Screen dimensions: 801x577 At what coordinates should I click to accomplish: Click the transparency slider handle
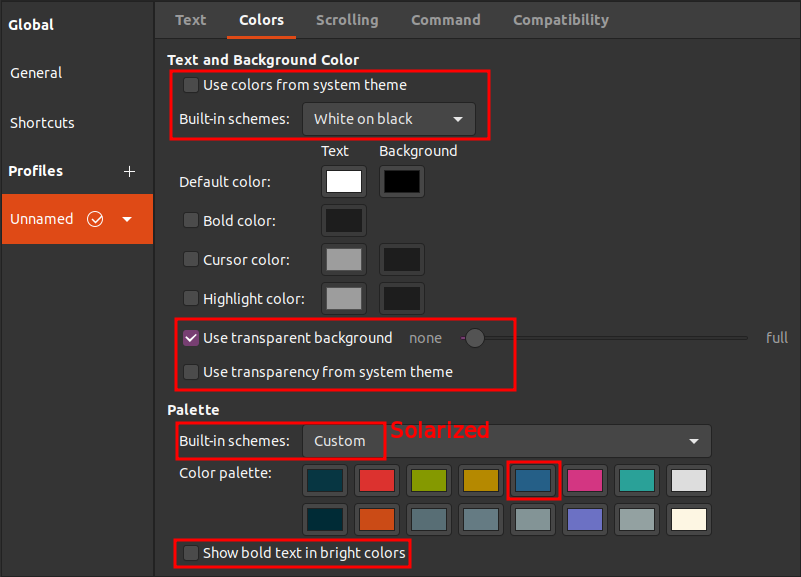point(475,338)
